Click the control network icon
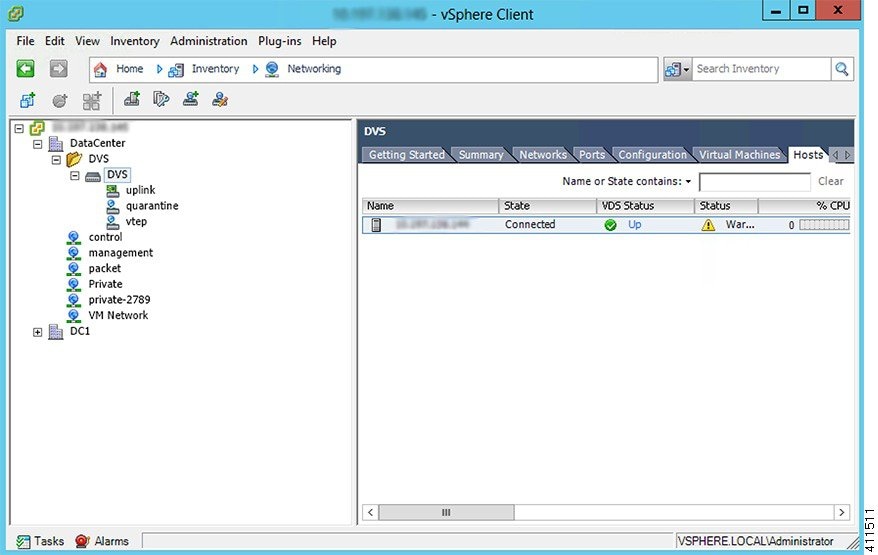The image size is (878, 555). [x=73, y=237]
